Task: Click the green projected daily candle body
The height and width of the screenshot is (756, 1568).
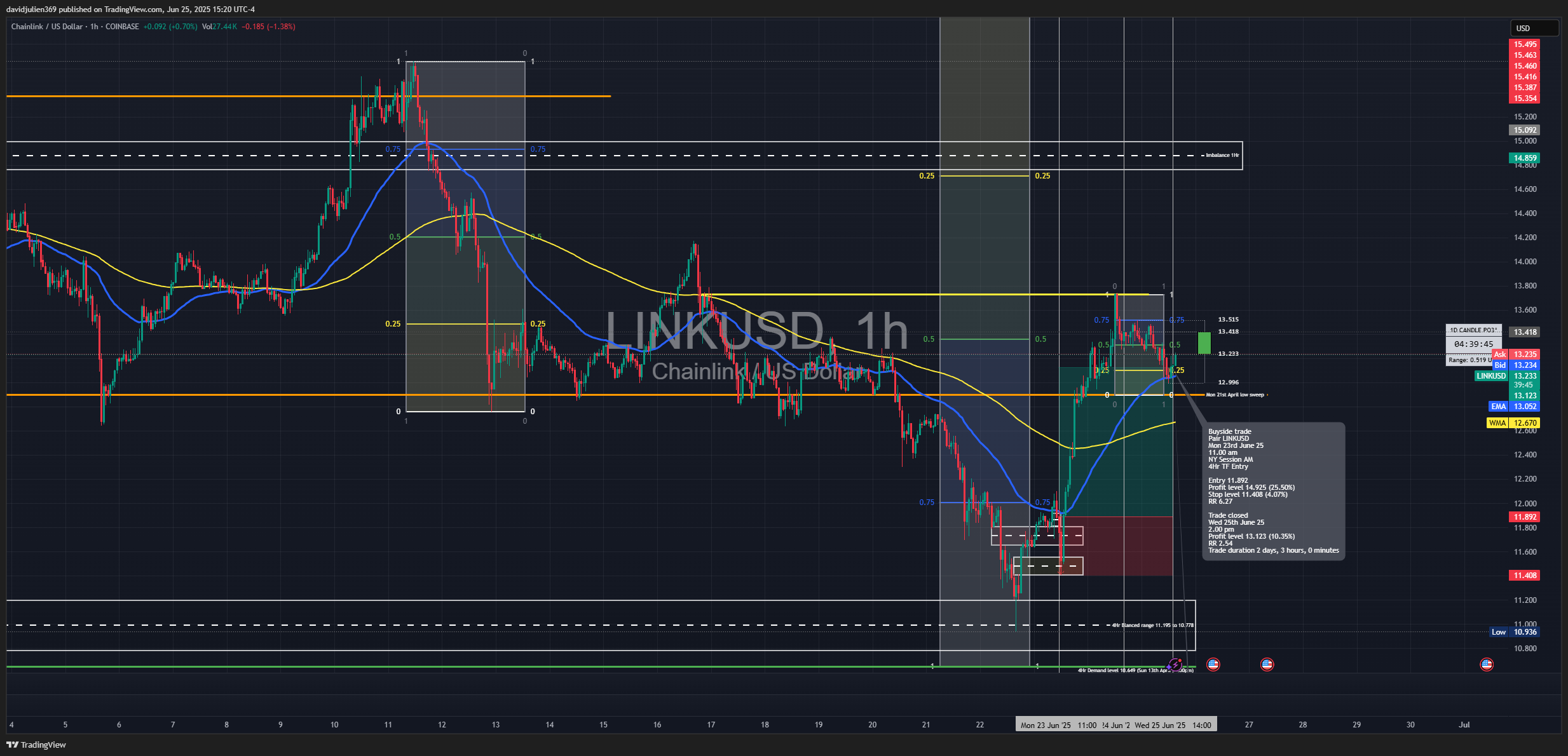Action: point(1204,343)
